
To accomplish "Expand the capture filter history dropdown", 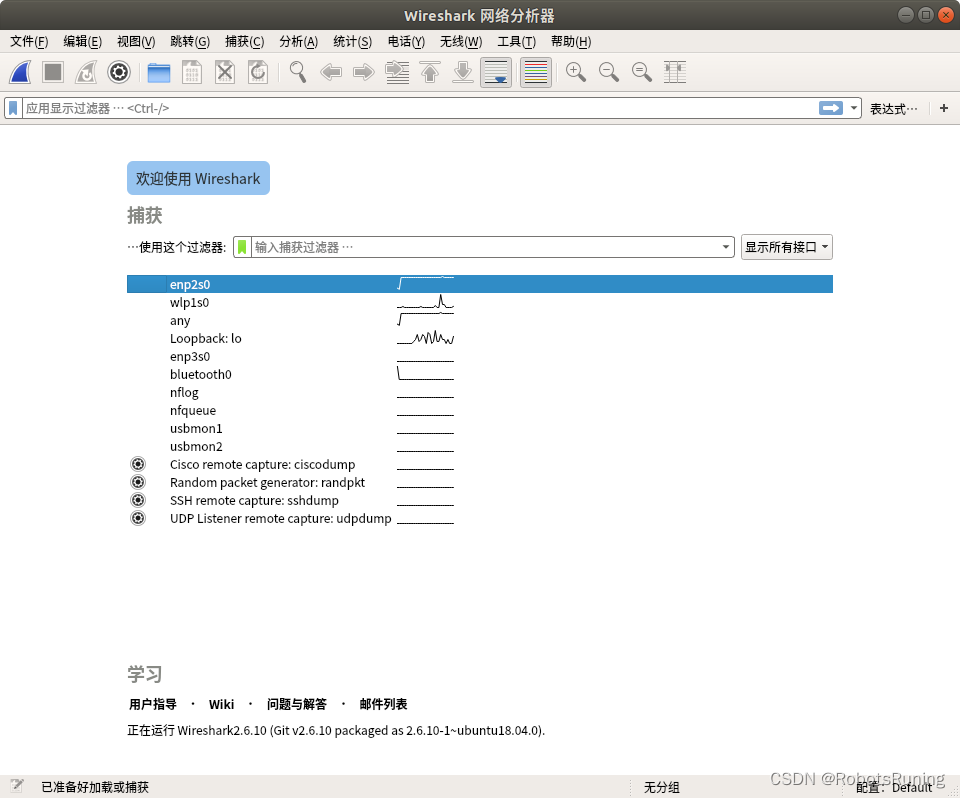I will 726,247.
